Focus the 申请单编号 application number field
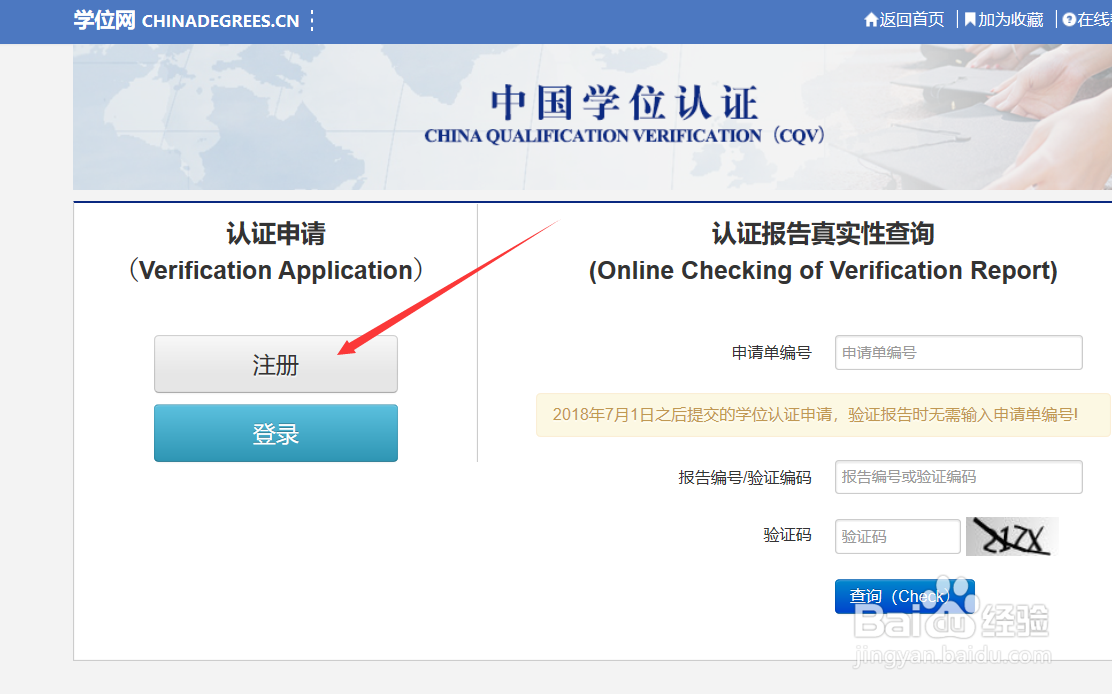This screenshot has width=1112, height=694. click(x=957, y=352)
